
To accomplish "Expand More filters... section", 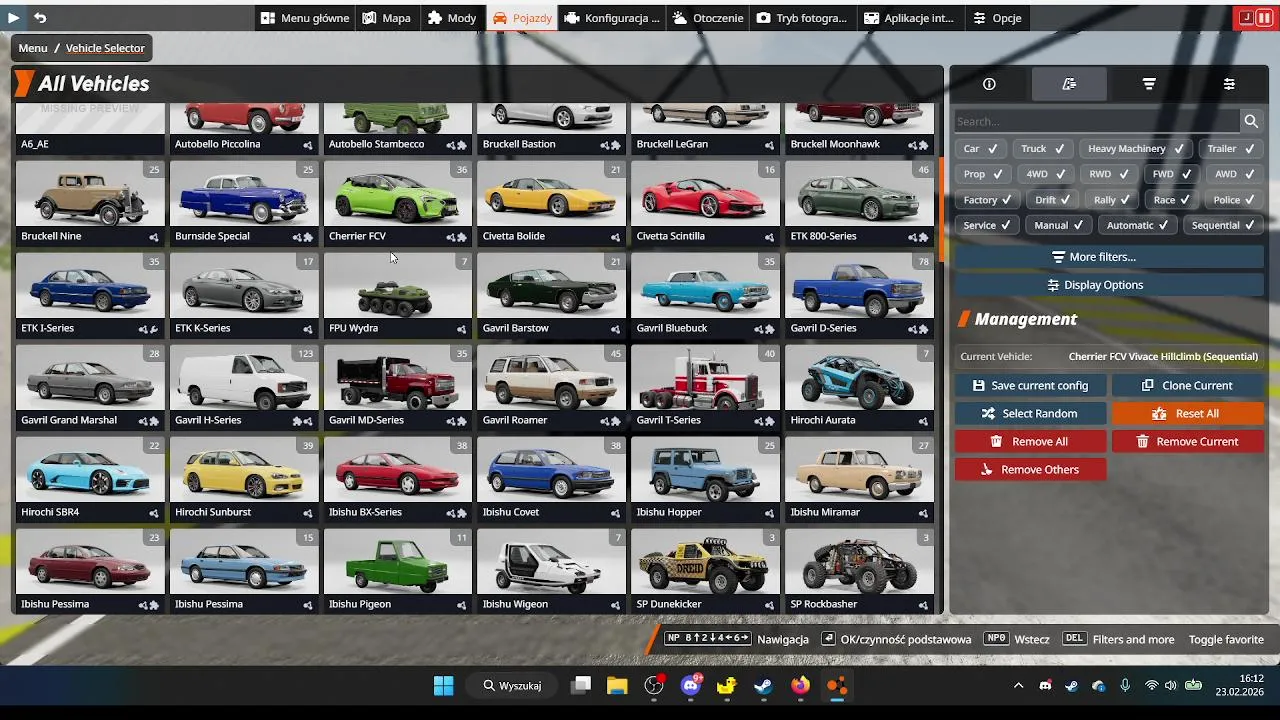I will pos(1109,257).
